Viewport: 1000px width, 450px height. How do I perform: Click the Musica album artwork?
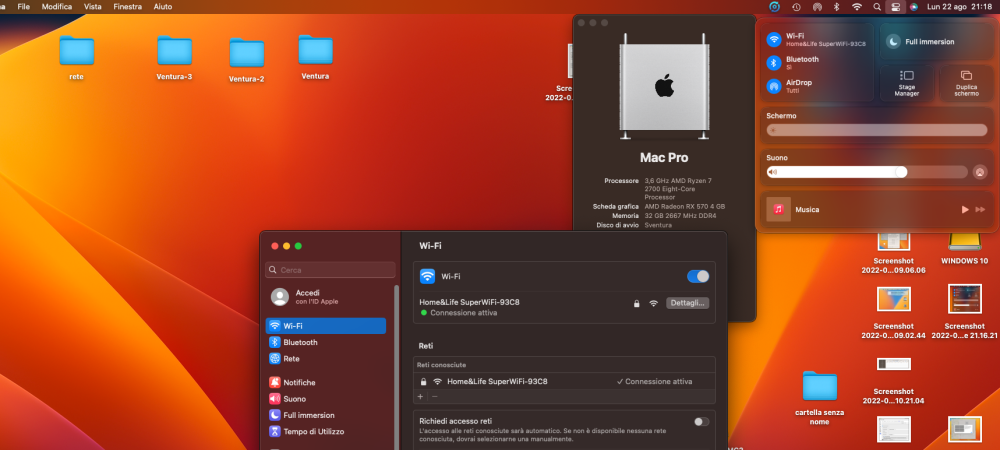tap(778, 209)
